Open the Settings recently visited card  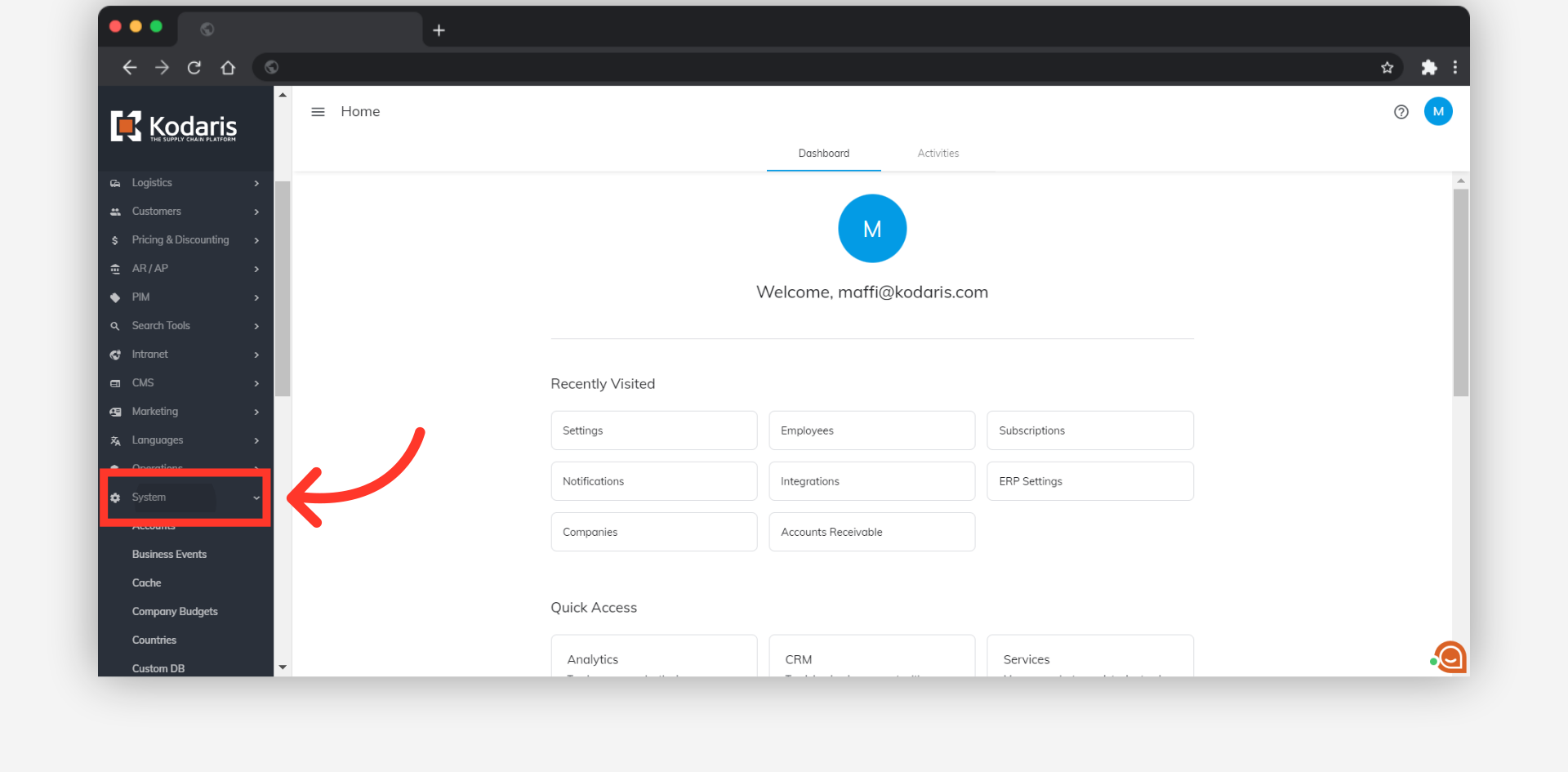pos(654,431)
